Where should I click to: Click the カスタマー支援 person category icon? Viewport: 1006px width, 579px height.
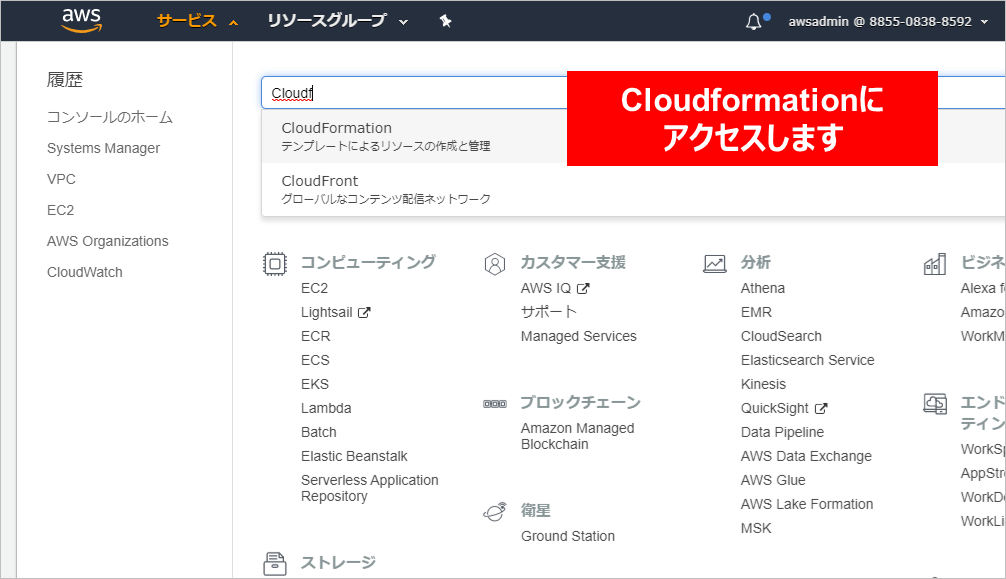point(494,263)
